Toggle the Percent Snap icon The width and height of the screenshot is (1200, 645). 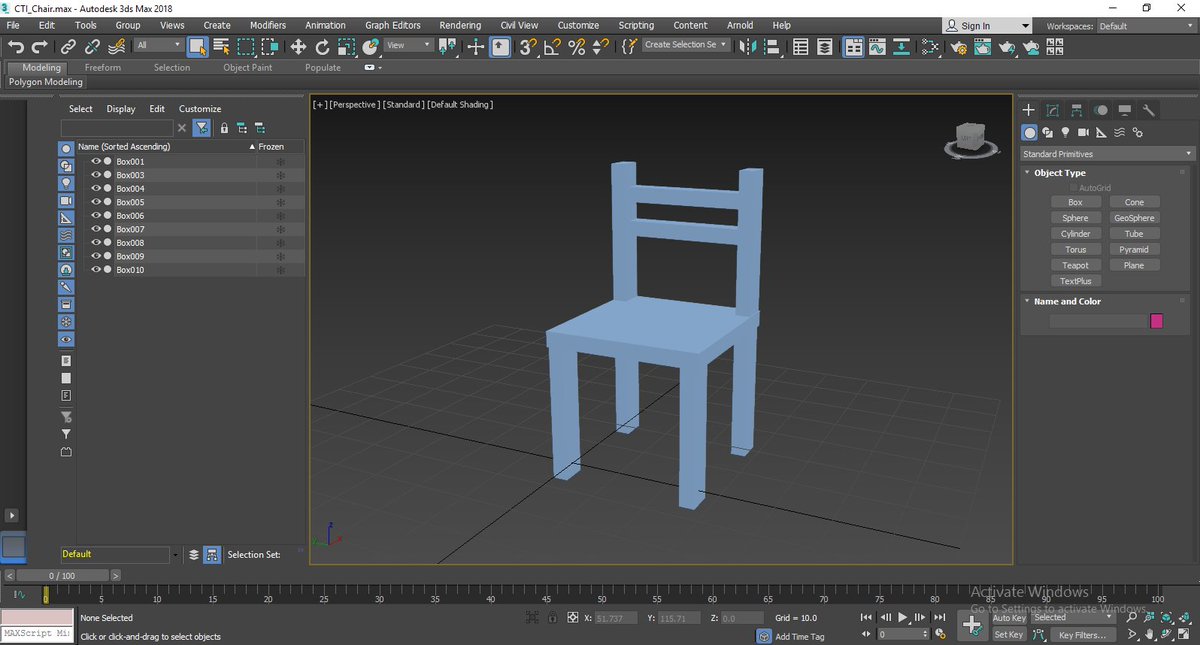coord(576,46)
